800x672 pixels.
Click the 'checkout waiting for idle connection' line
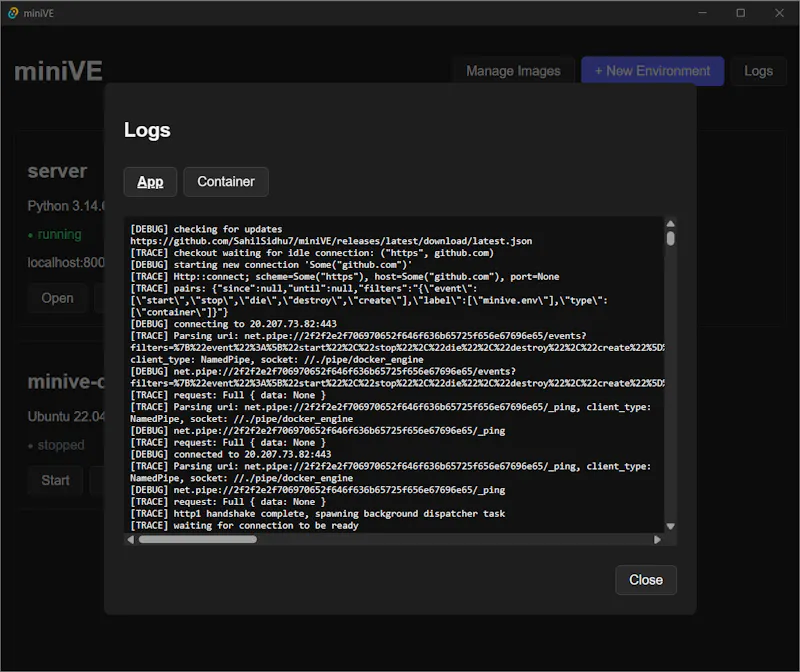(312, 253)
